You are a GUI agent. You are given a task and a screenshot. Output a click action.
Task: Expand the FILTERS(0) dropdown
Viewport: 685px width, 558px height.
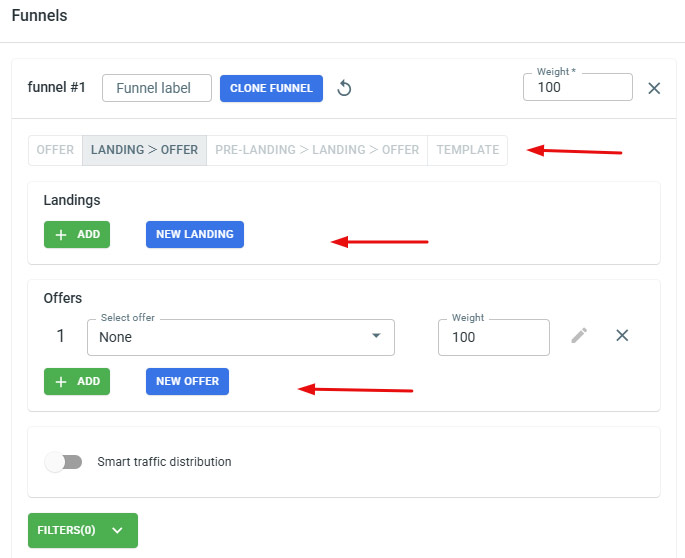tap(82, 530)
